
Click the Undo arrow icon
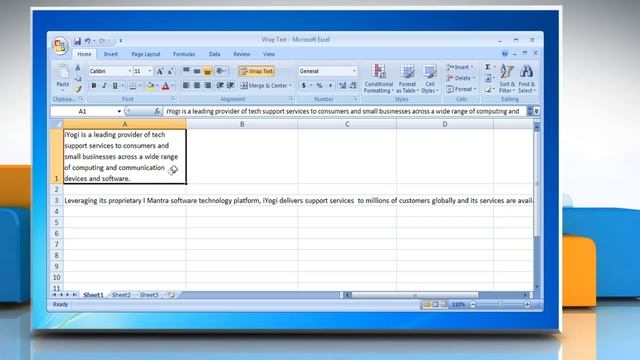[x=87, y=41]
